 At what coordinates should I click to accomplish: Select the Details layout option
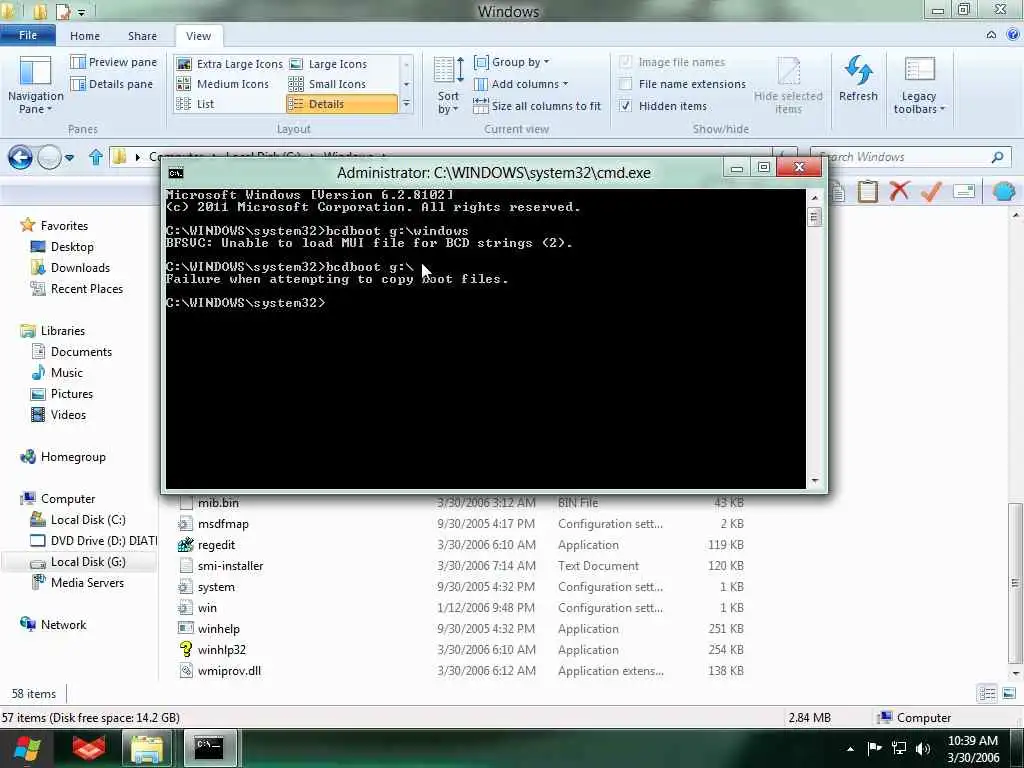click(342, 104)
